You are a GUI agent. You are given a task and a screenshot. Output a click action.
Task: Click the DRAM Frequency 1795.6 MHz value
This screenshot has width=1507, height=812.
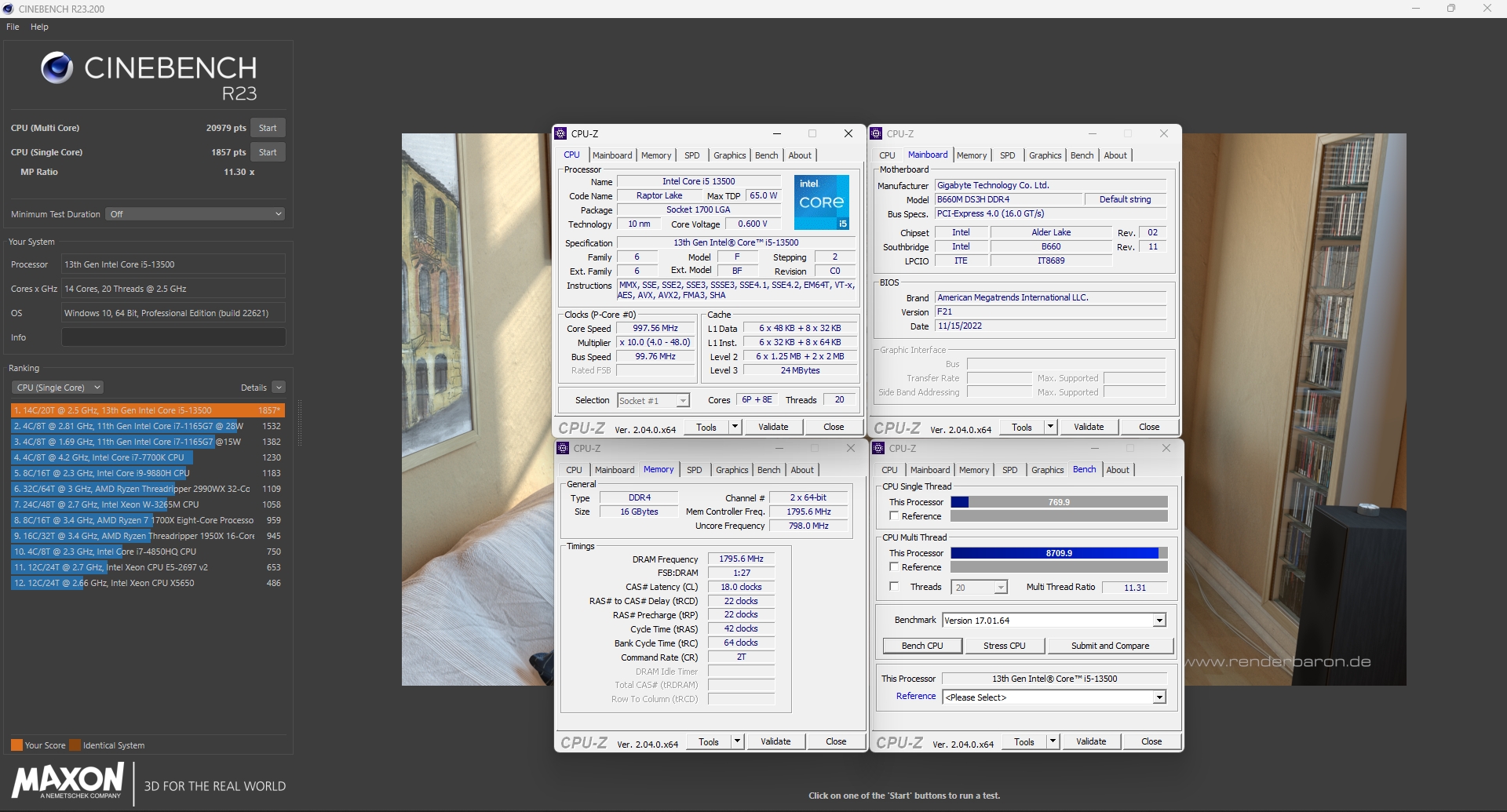click(x=741, y=559)
